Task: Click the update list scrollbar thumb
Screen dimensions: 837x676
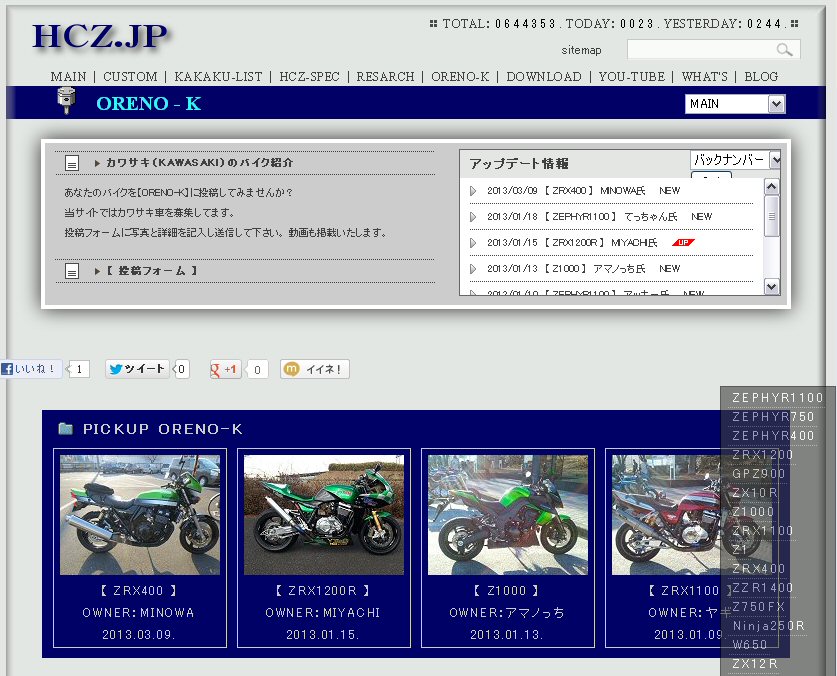Action: (x=771, y=216)
